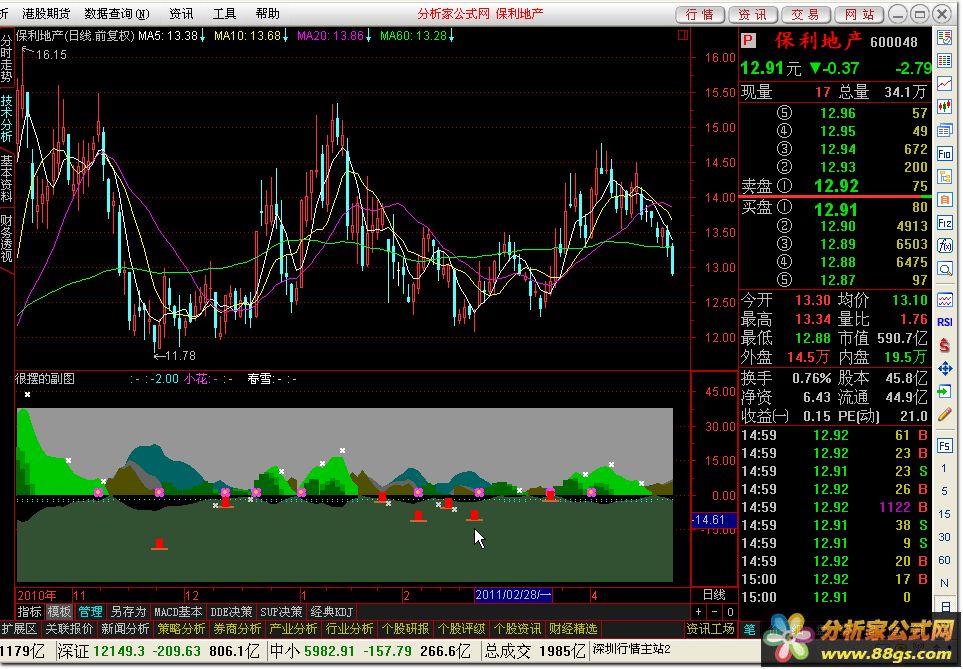Open the 新闻分析 tab

[125, 629]
